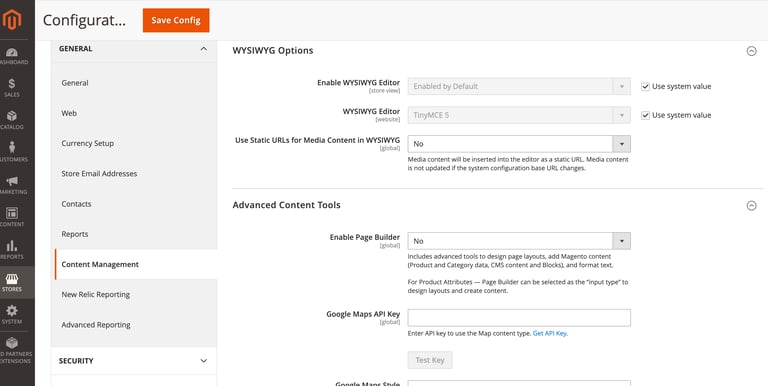
Task: Expand the Security settings group
Action: (134, 361)
